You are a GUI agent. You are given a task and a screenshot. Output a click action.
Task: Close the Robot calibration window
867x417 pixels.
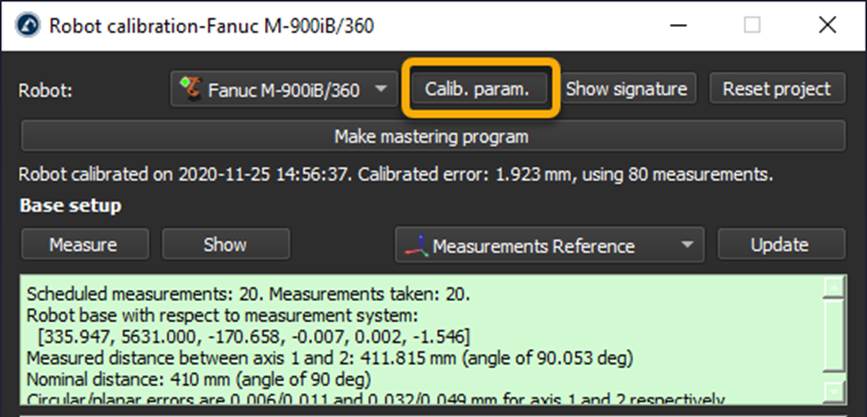826,26
